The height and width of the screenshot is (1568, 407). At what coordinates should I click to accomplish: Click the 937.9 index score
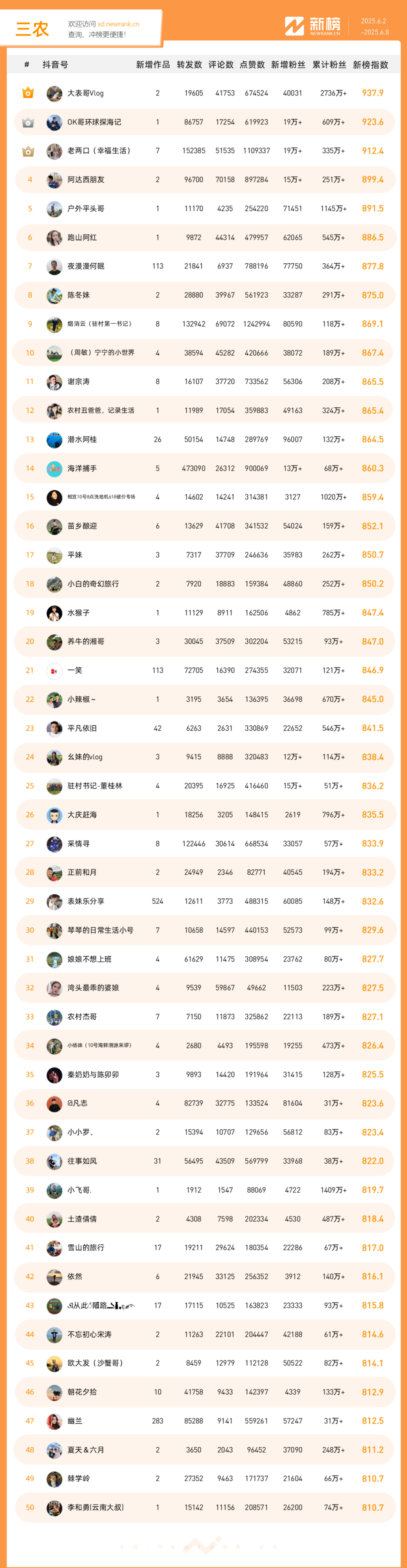point(372,93)
